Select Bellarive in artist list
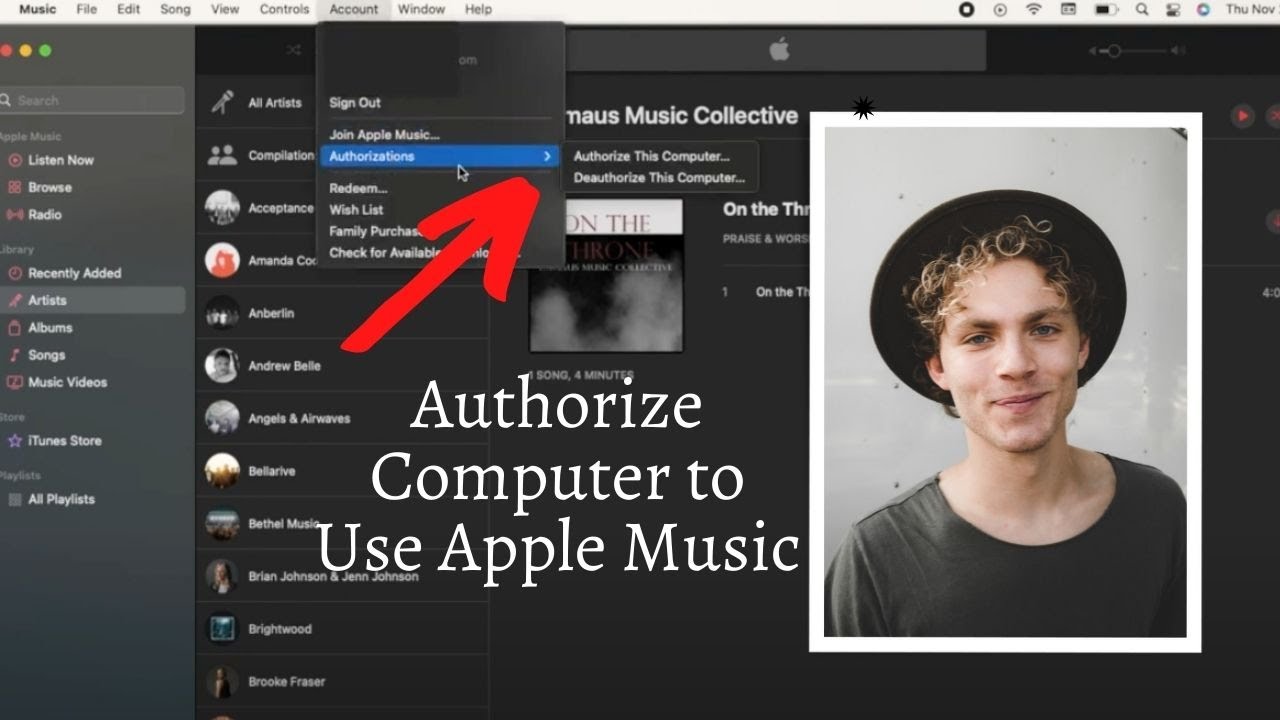This screenshot has width=1280, height=720. tap(342, 471)
